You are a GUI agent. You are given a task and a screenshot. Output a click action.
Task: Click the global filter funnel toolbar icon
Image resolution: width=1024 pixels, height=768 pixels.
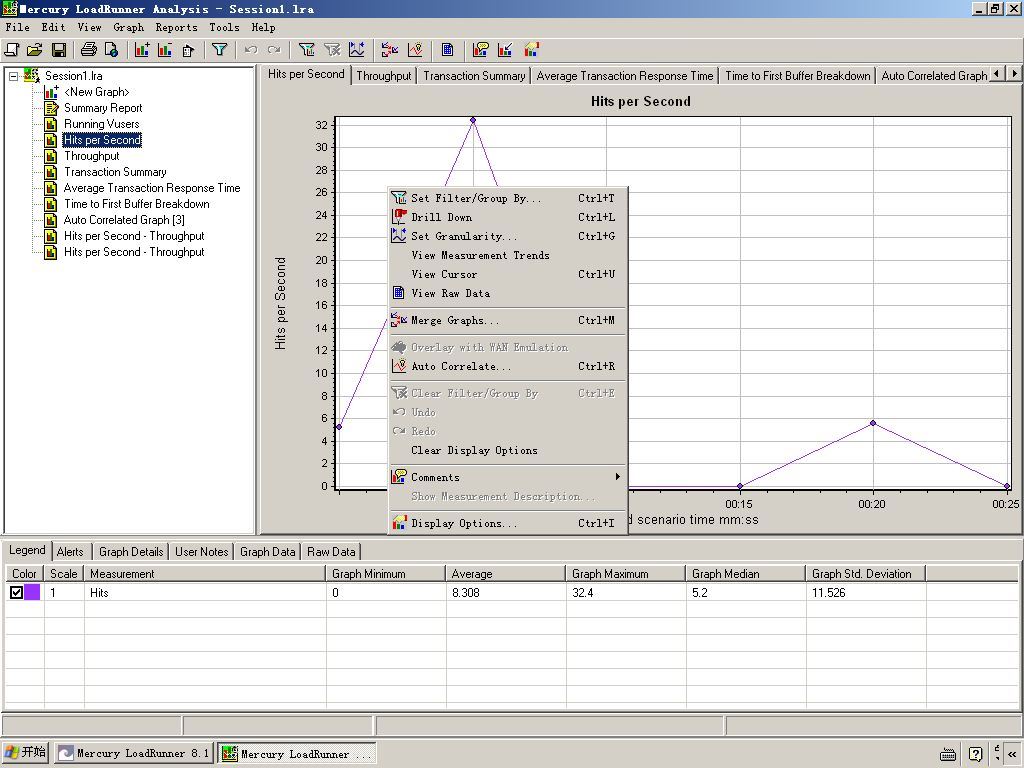[219, 50]
